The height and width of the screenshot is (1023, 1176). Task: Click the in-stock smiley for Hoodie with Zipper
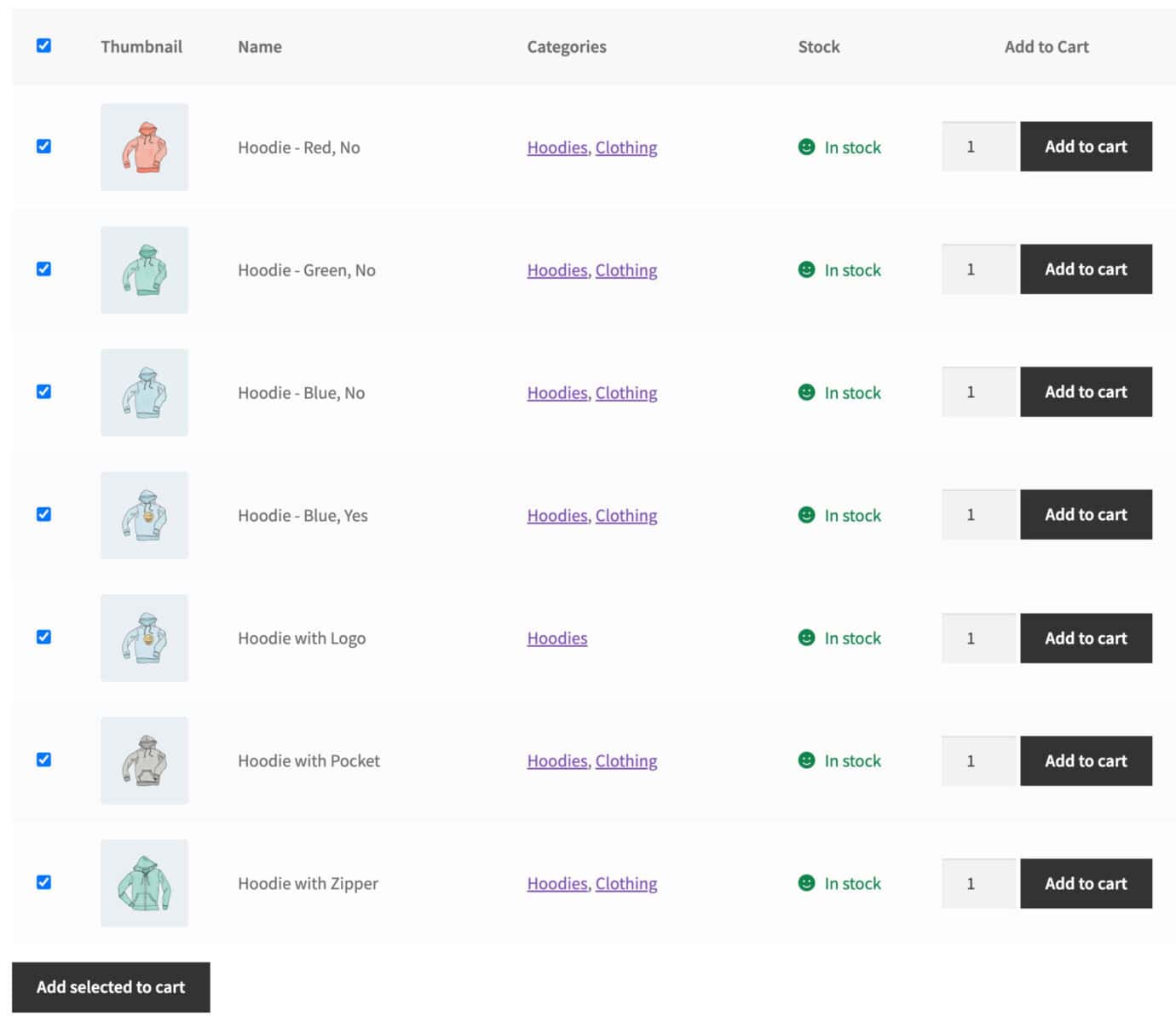click(806, 883)
